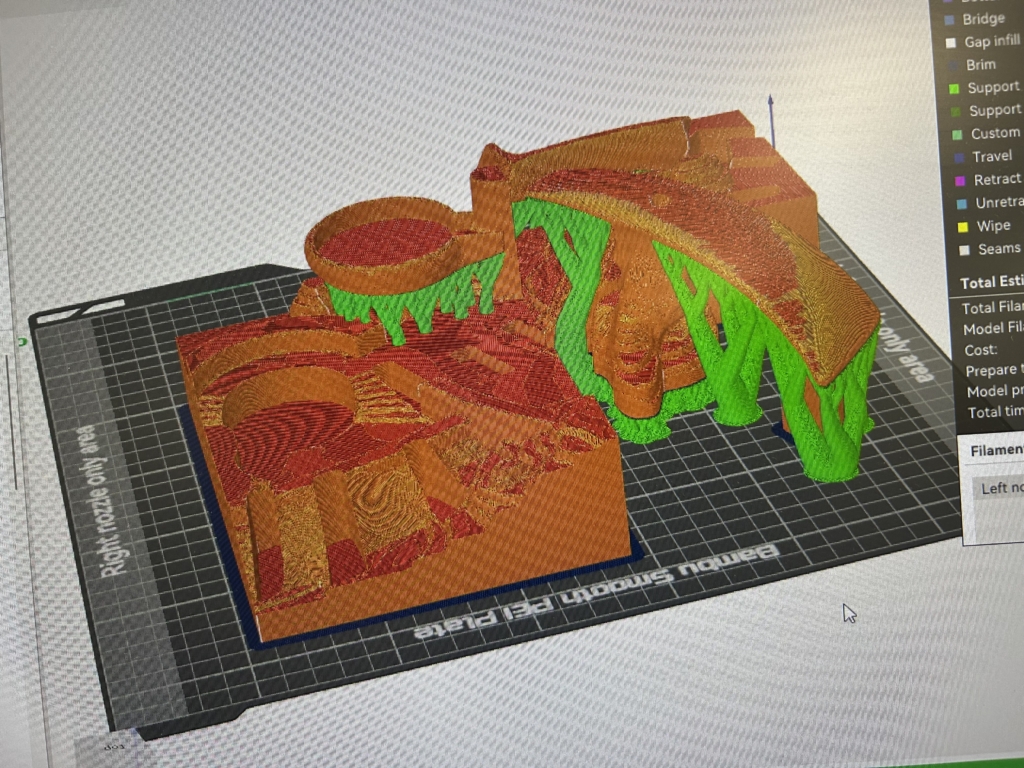Click the Bridge color swatch in legend
Image resolution: width=1024 pixels, height=768 pixels.
(950, 20)
